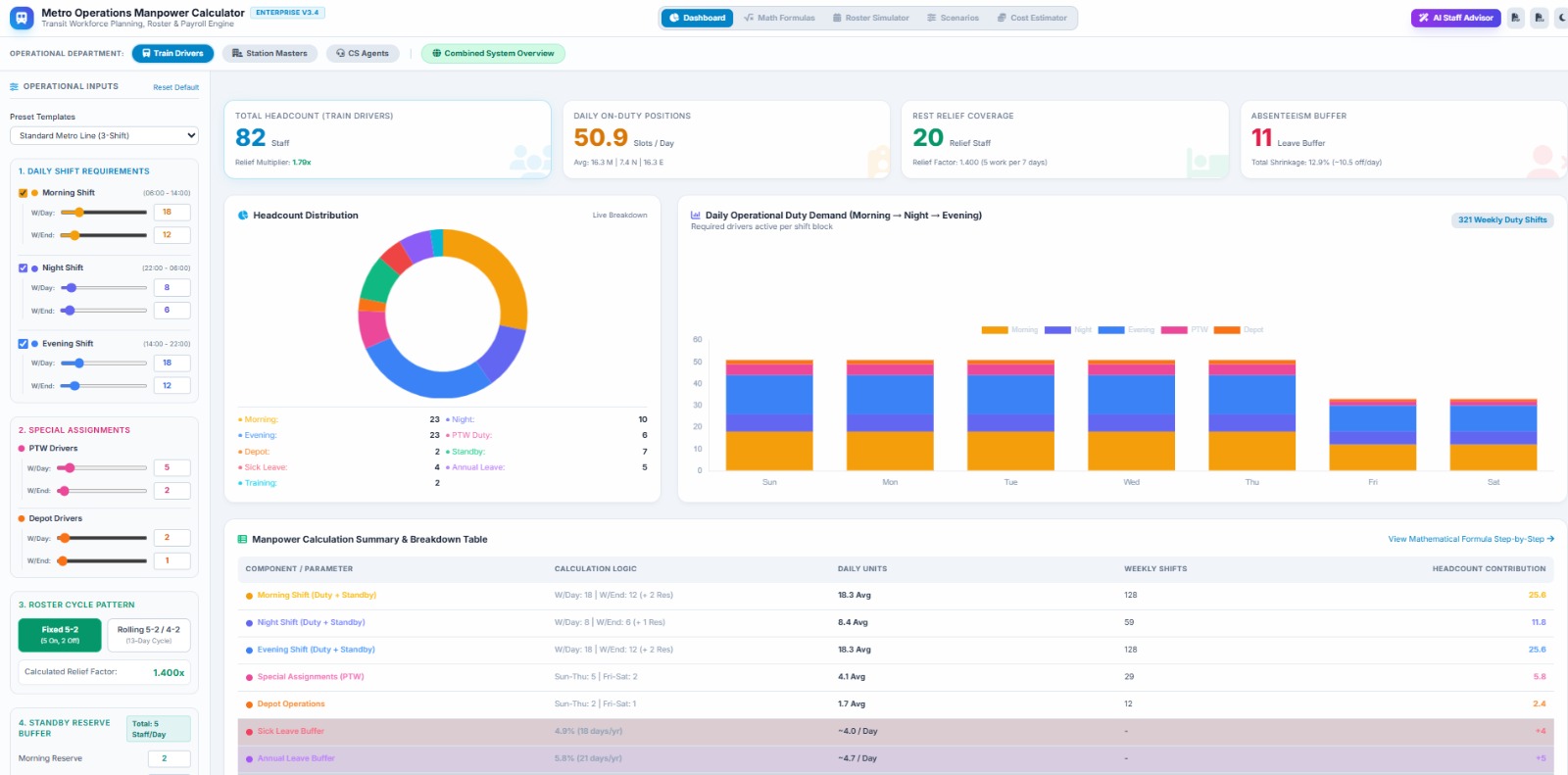Select the CS Agents department
The height and width of the screenshot is (775, 1568).
pyautogui.click(x=363, y=53)
